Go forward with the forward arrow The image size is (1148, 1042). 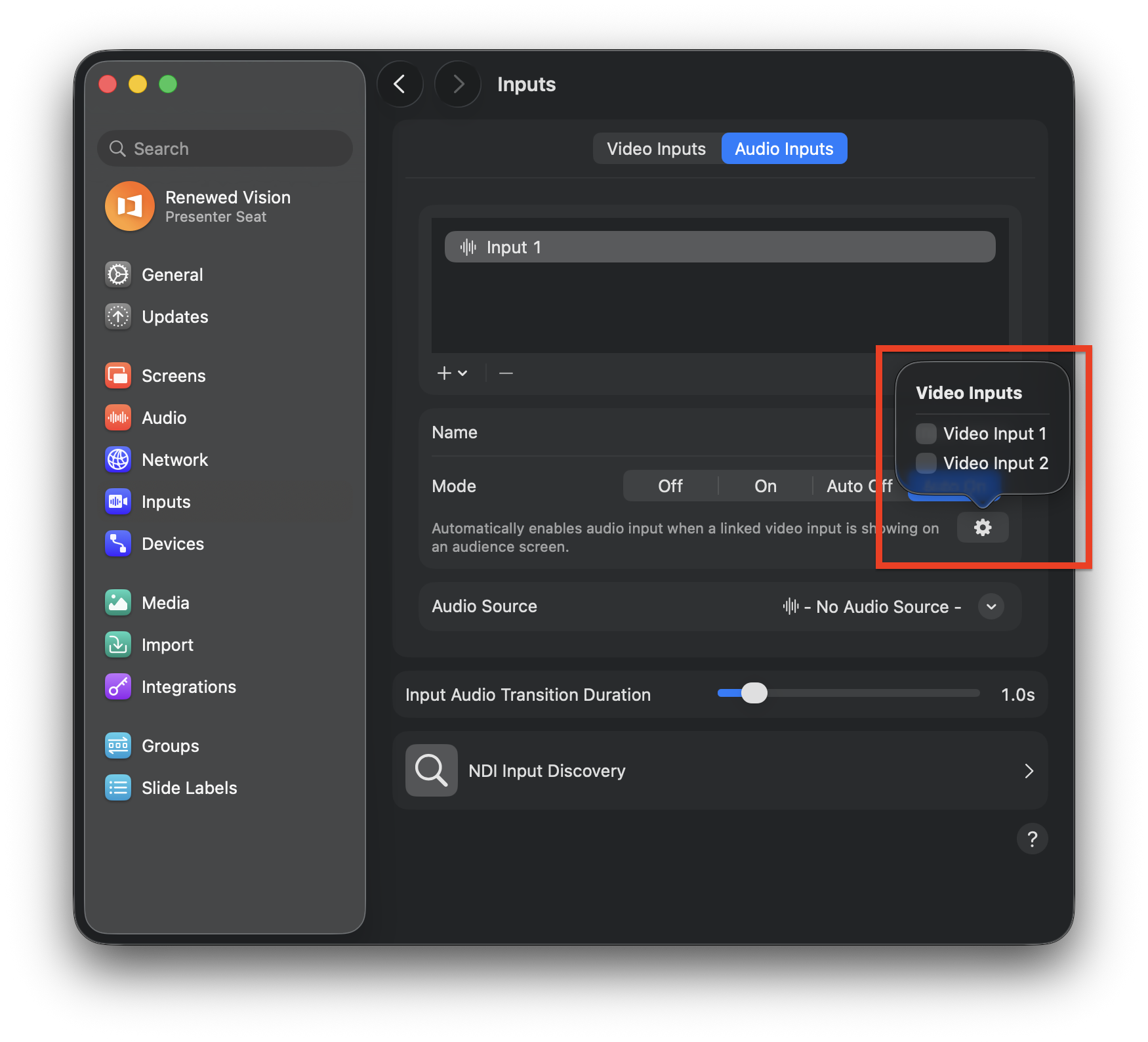(x=458, y=84)
